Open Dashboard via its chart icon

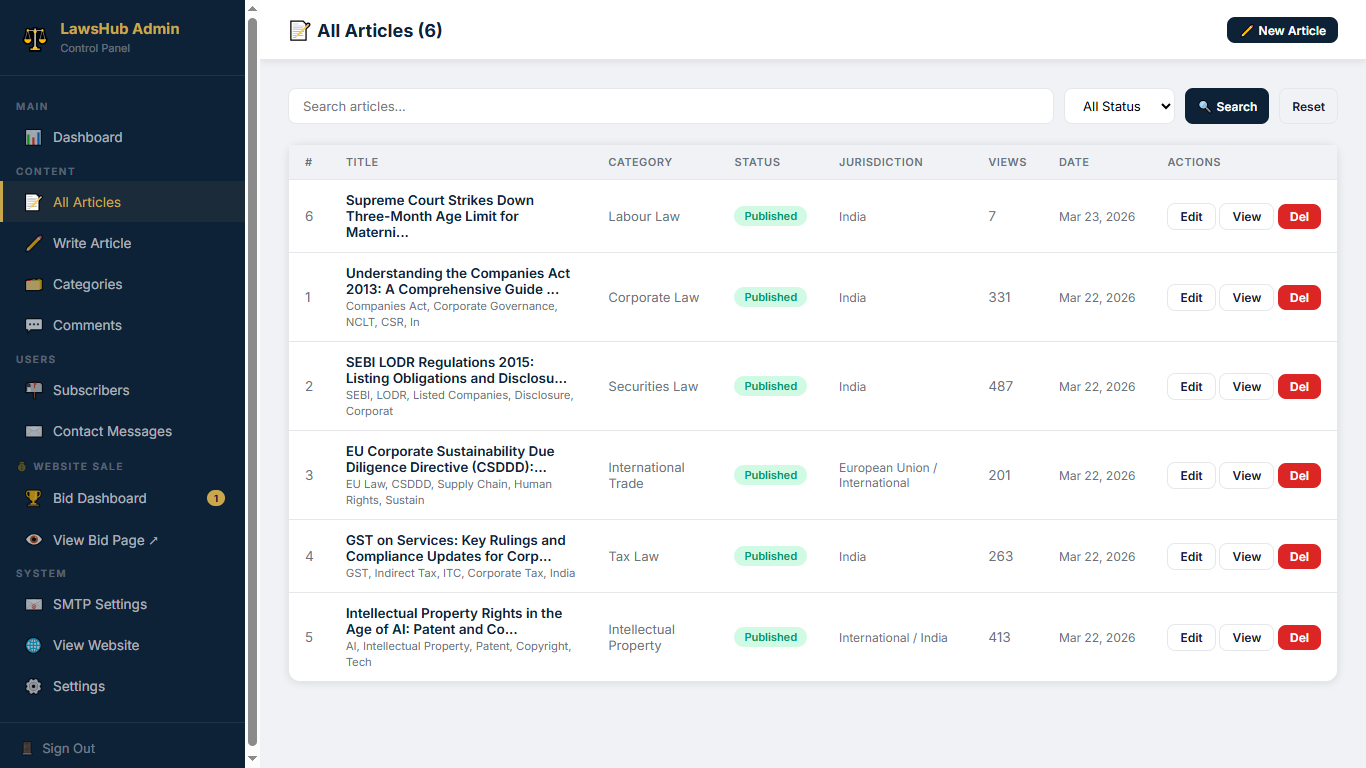pyautogui.click(x=34, y=137)
